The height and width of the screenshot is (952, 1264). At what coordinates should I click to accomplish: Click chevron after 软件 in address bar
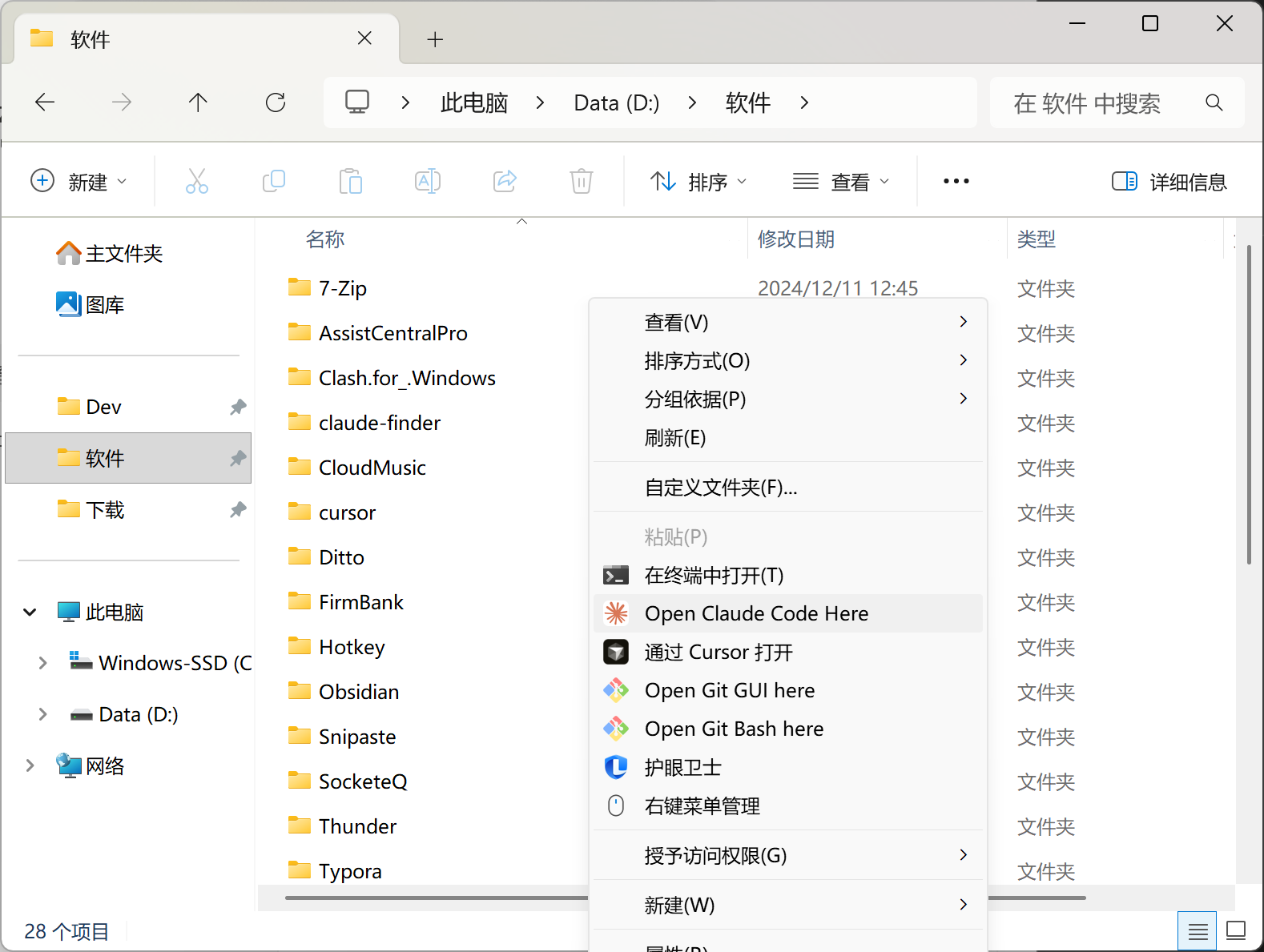coord(804,102)
